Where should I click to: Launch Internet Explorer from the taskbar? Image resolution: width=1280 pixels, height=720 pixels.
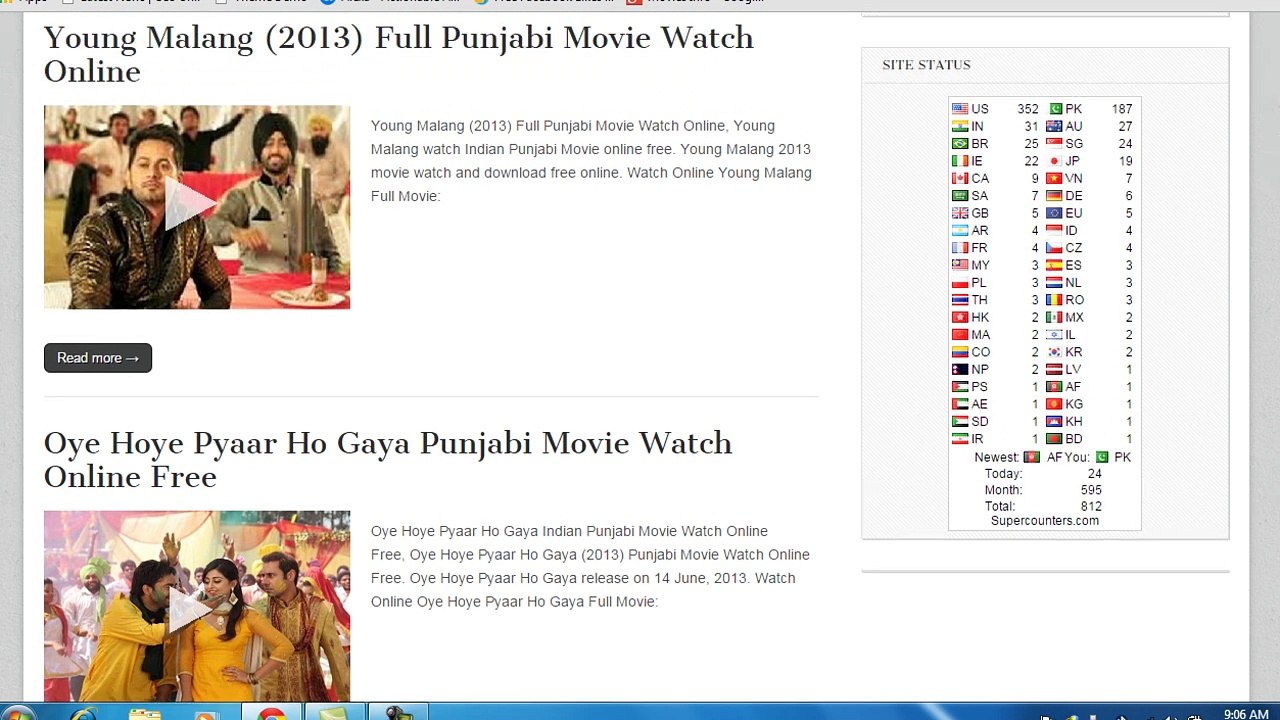[x=82, y=713]
